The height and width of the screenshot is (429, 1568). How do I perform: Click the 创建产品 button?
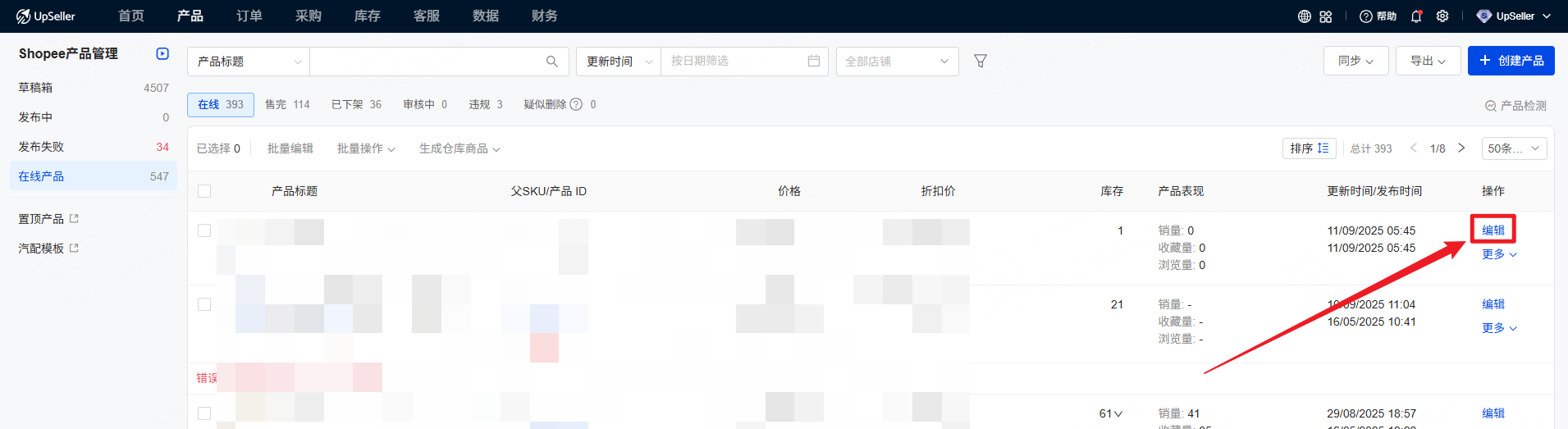coord(1511,61)
